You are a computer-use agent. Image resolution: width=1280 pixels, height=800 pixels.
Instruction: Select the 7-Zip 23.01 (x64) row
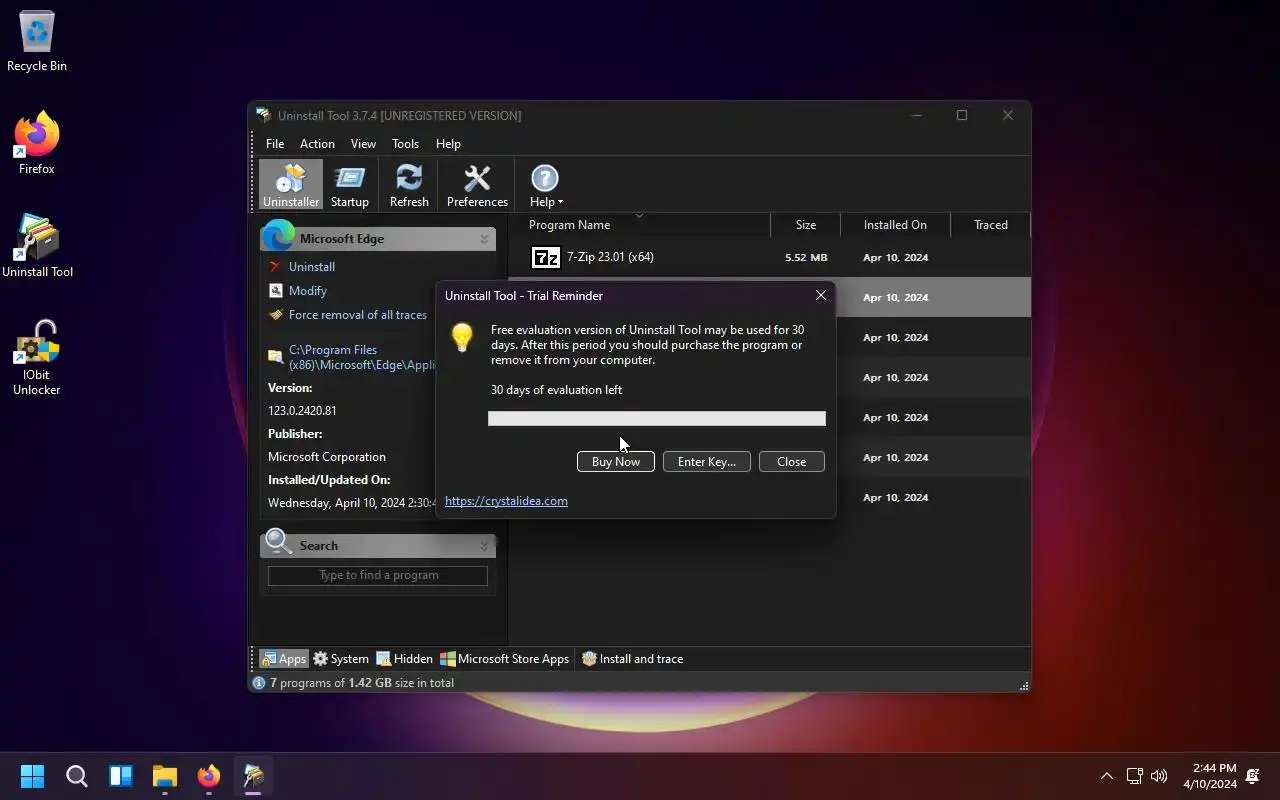(x=769, y=257)
